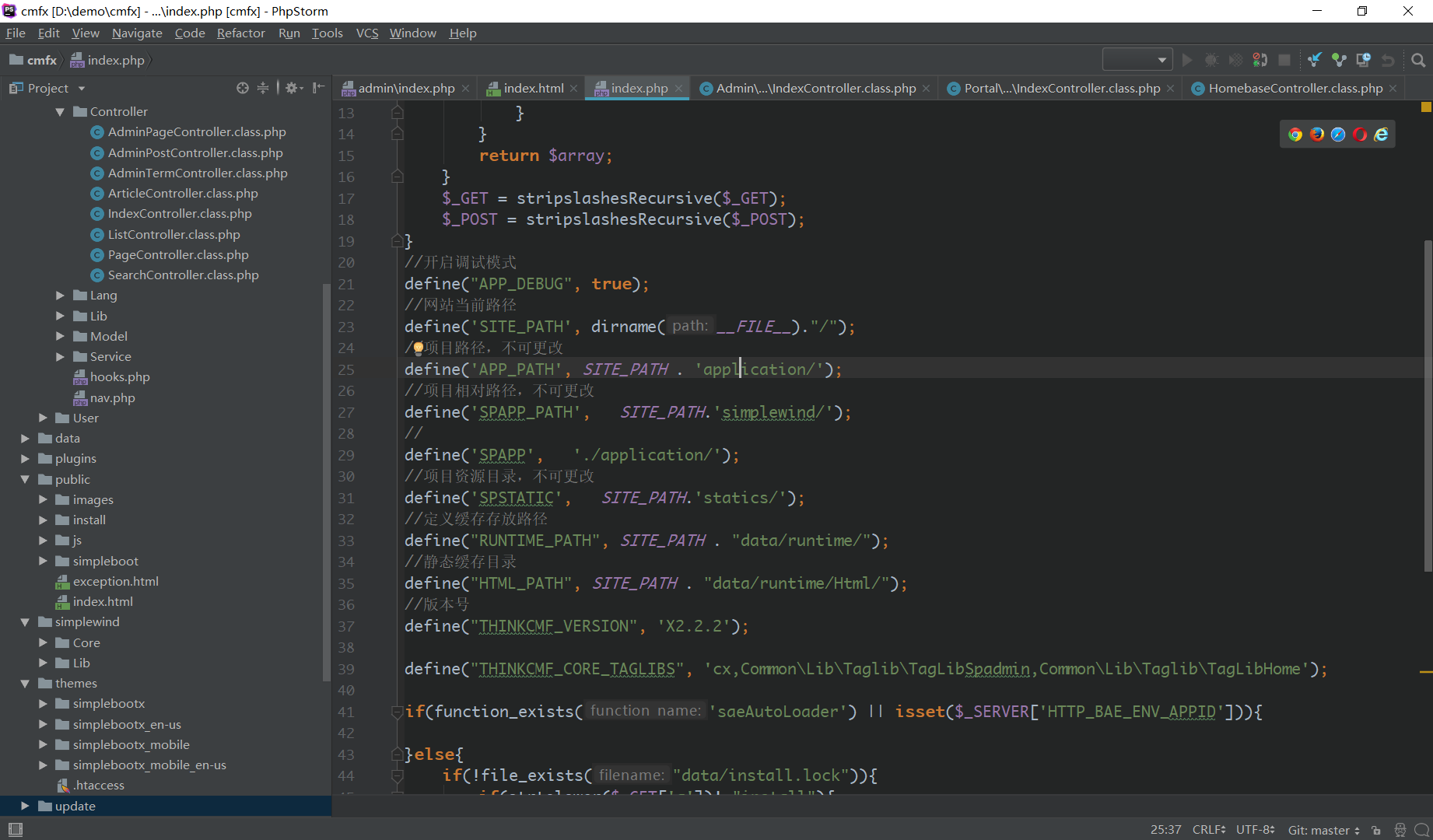Click the editor vertical scrollbar

1428,406
